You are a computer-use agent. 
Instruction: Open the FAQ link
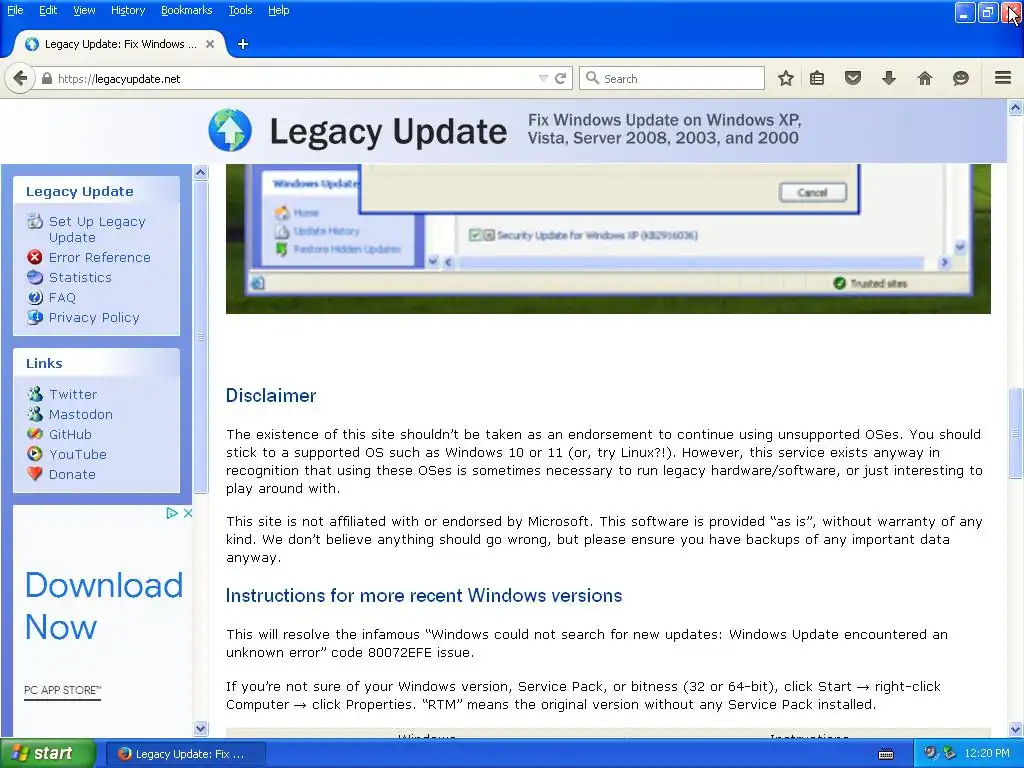pyautogui.click(x=62, y=298)
